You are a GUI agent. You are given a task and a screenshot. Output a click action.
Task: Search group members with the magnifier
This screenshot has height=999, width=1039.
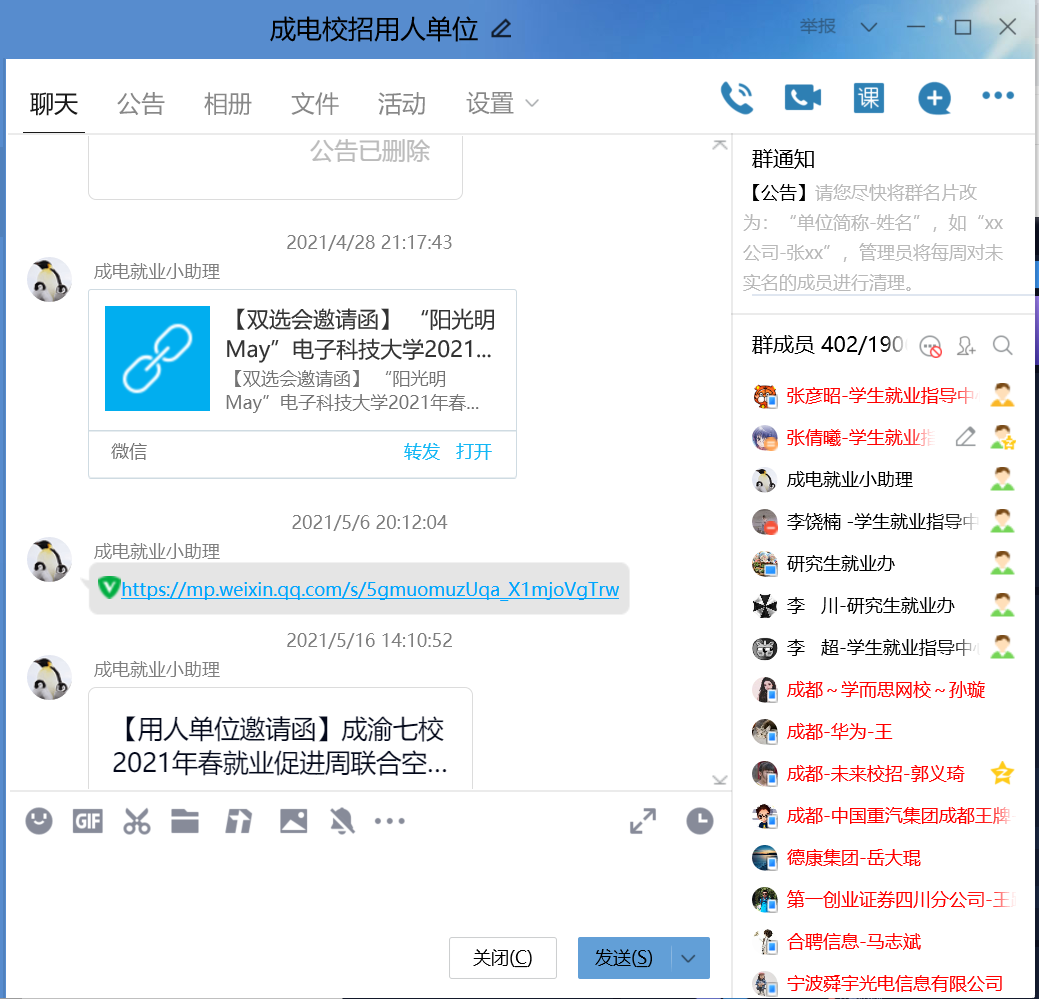click(x=1002, y=345)
